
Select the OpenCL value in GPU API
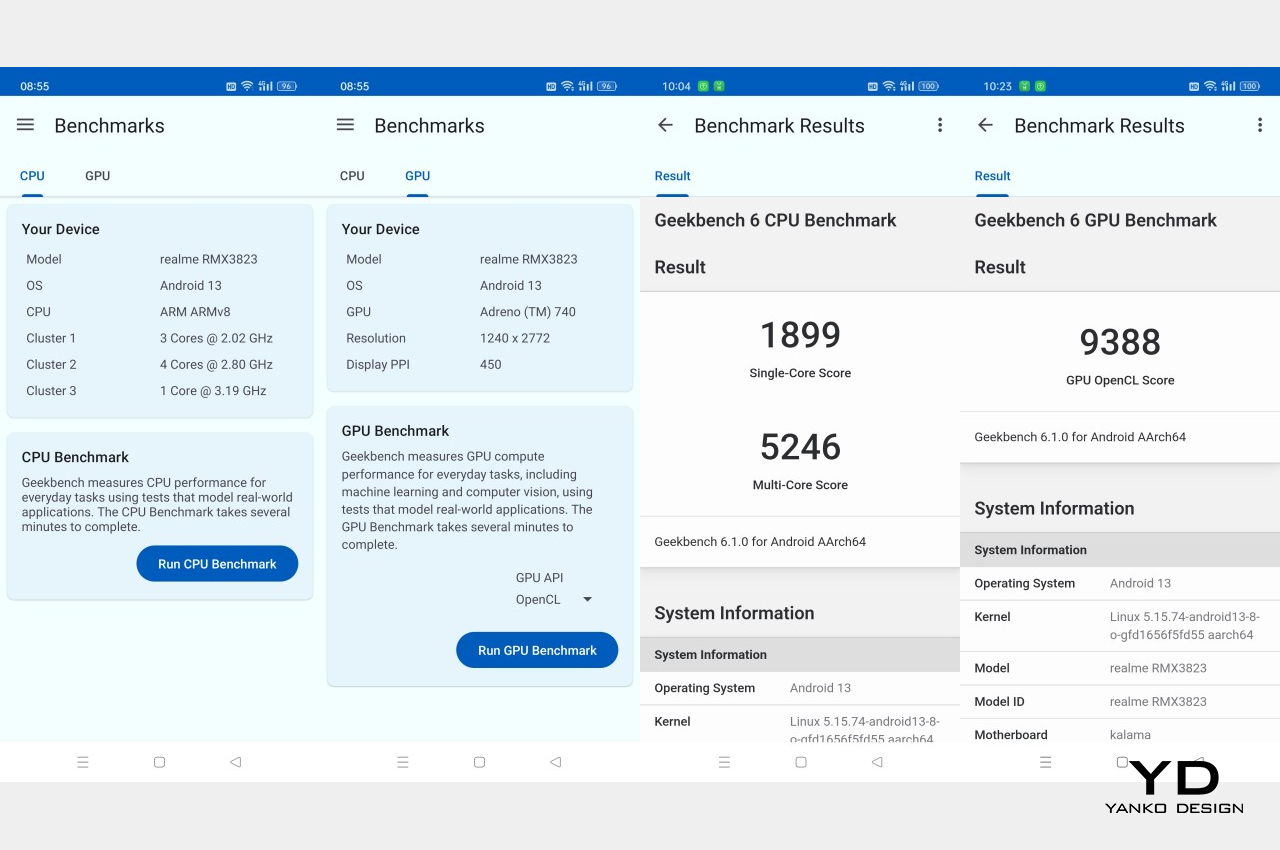coord(538,600)
